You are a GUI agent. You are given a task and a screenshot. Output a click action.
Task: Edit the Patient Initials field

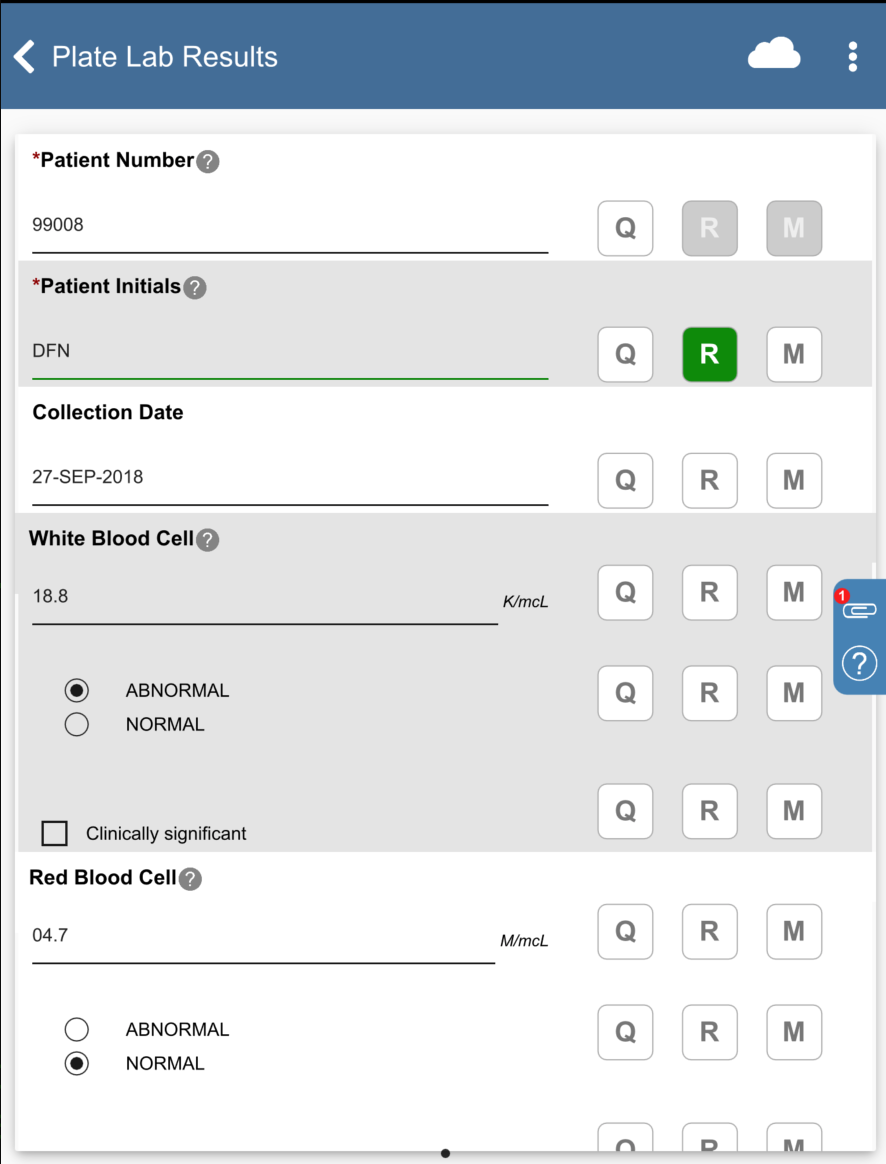tap(290, 353)
